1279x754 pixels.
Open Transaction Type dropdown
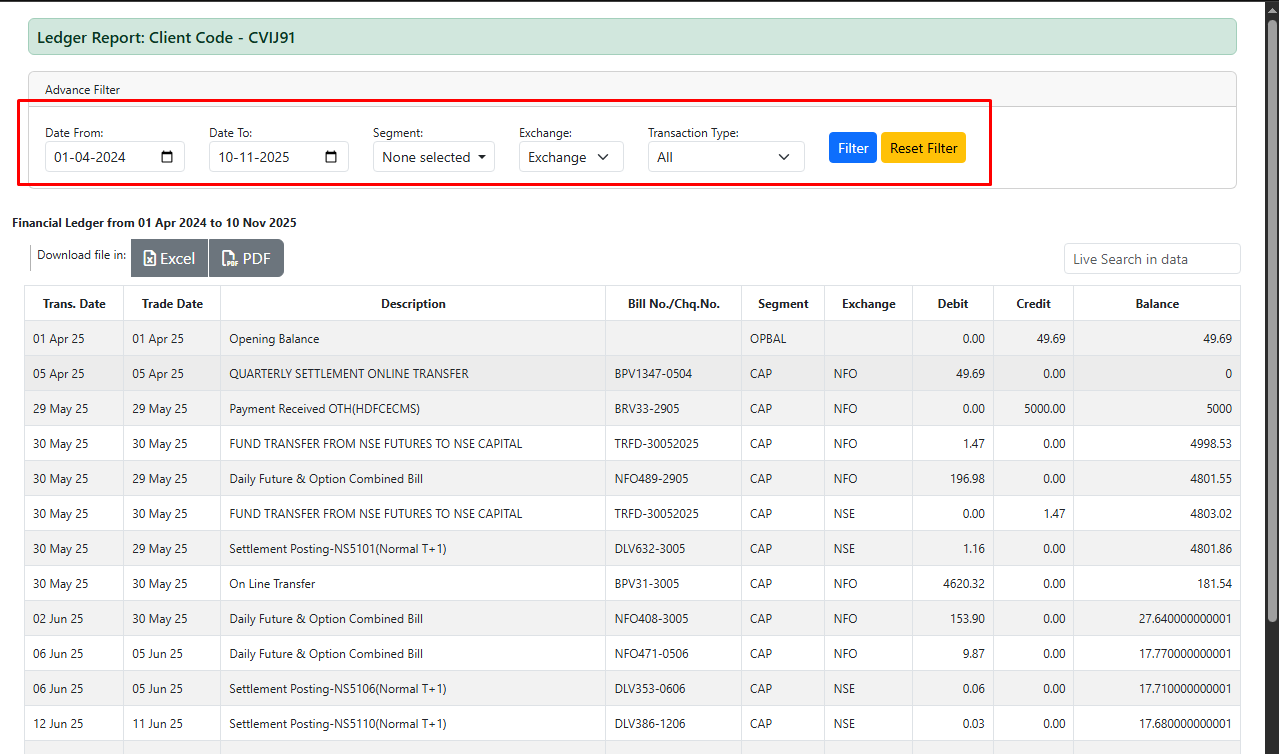pyautogui.click(x=725, y=157)
